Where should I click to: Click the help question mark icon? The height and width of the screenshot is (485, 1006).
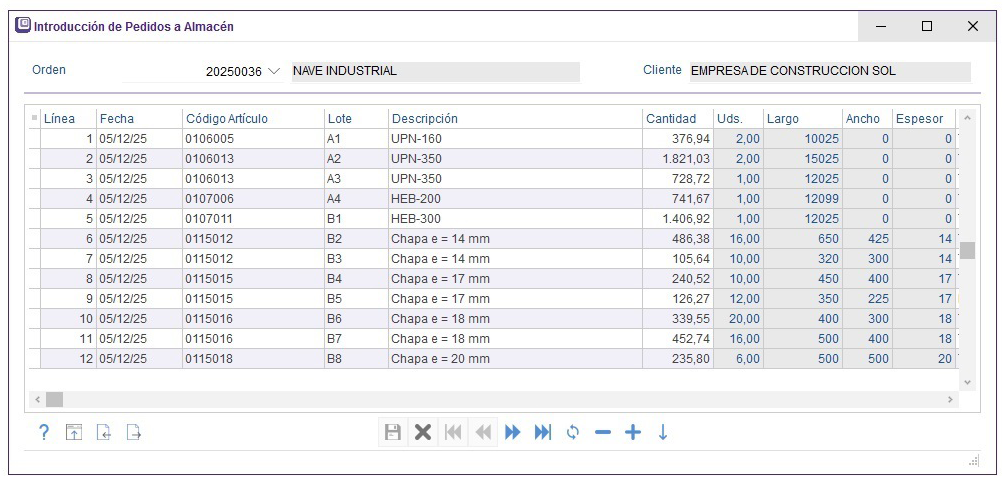point(44,433)
